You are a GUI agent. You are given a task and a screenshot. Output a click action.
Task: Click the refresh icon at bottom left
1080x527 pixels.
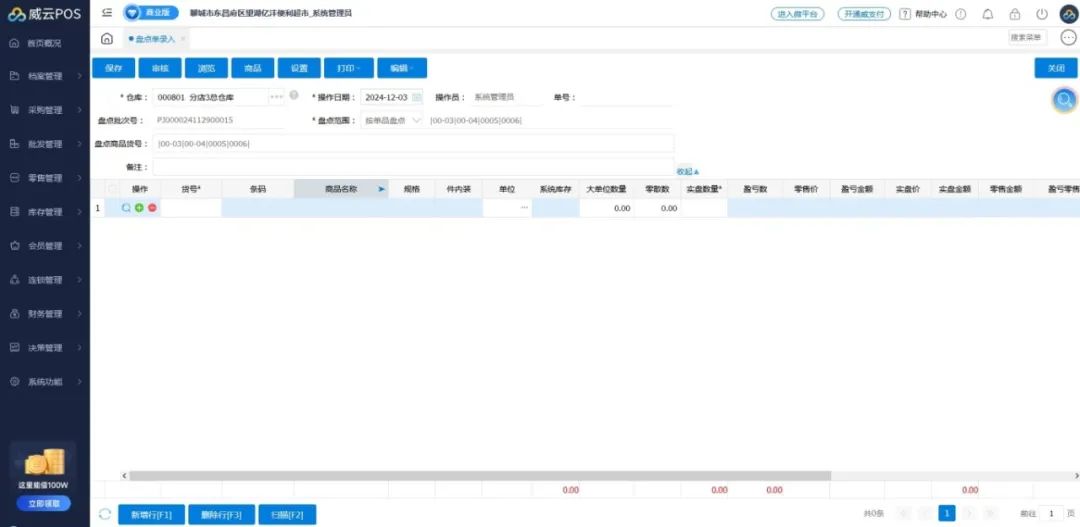tap(105, 514)
